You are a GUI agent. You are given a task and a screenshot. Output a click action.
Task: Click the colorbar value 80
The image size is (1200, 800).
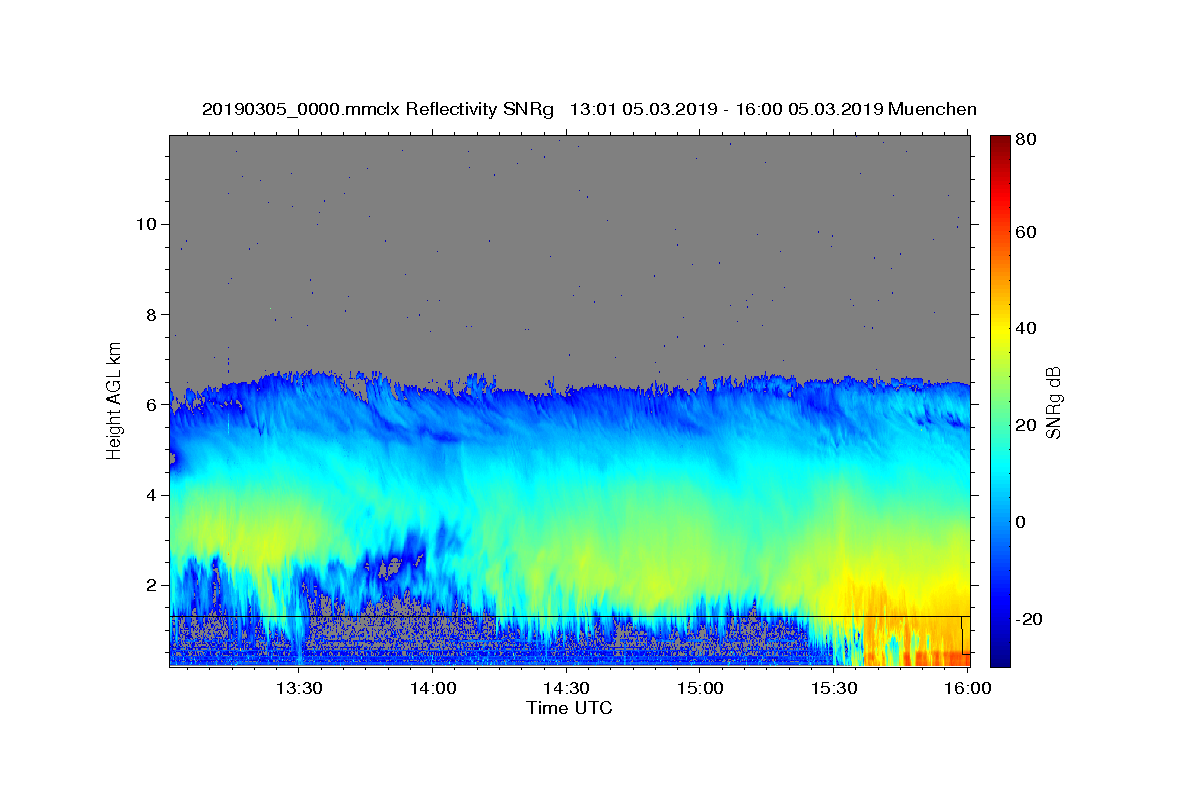[1025, 140]
